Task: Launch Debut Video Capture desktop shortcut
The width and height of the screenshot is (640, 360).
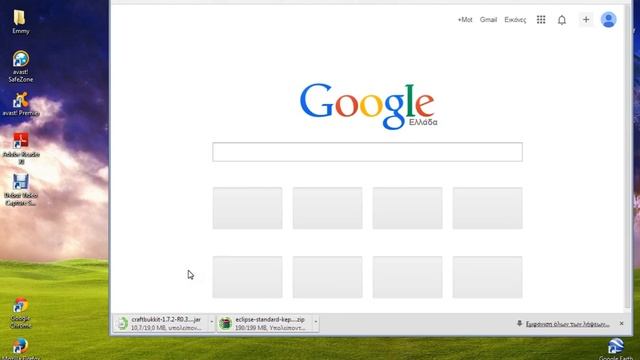Action: 21,189
